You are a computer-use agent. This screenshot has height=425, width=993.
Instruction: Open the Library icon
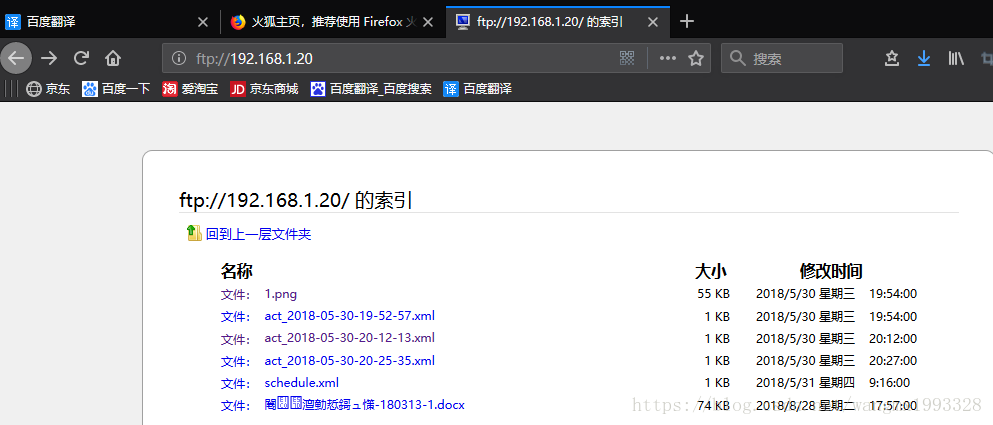(956, 59)
